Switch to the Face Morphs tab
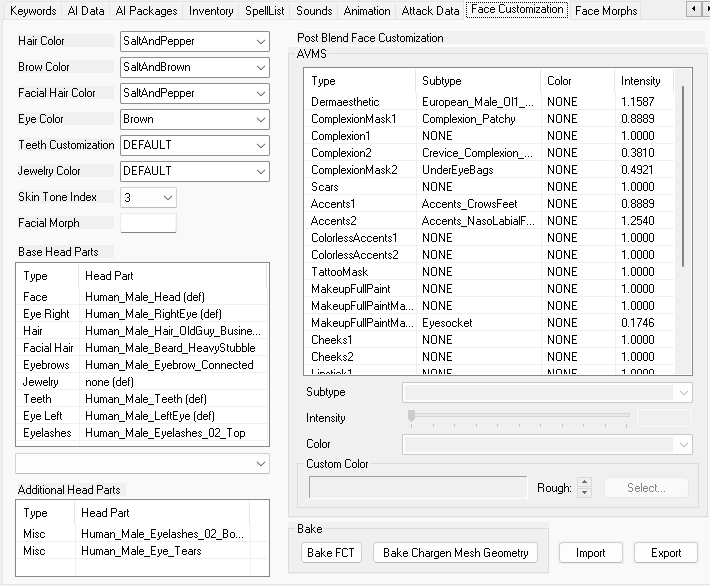Screen dimensions: 710x586 coord(606,11)
